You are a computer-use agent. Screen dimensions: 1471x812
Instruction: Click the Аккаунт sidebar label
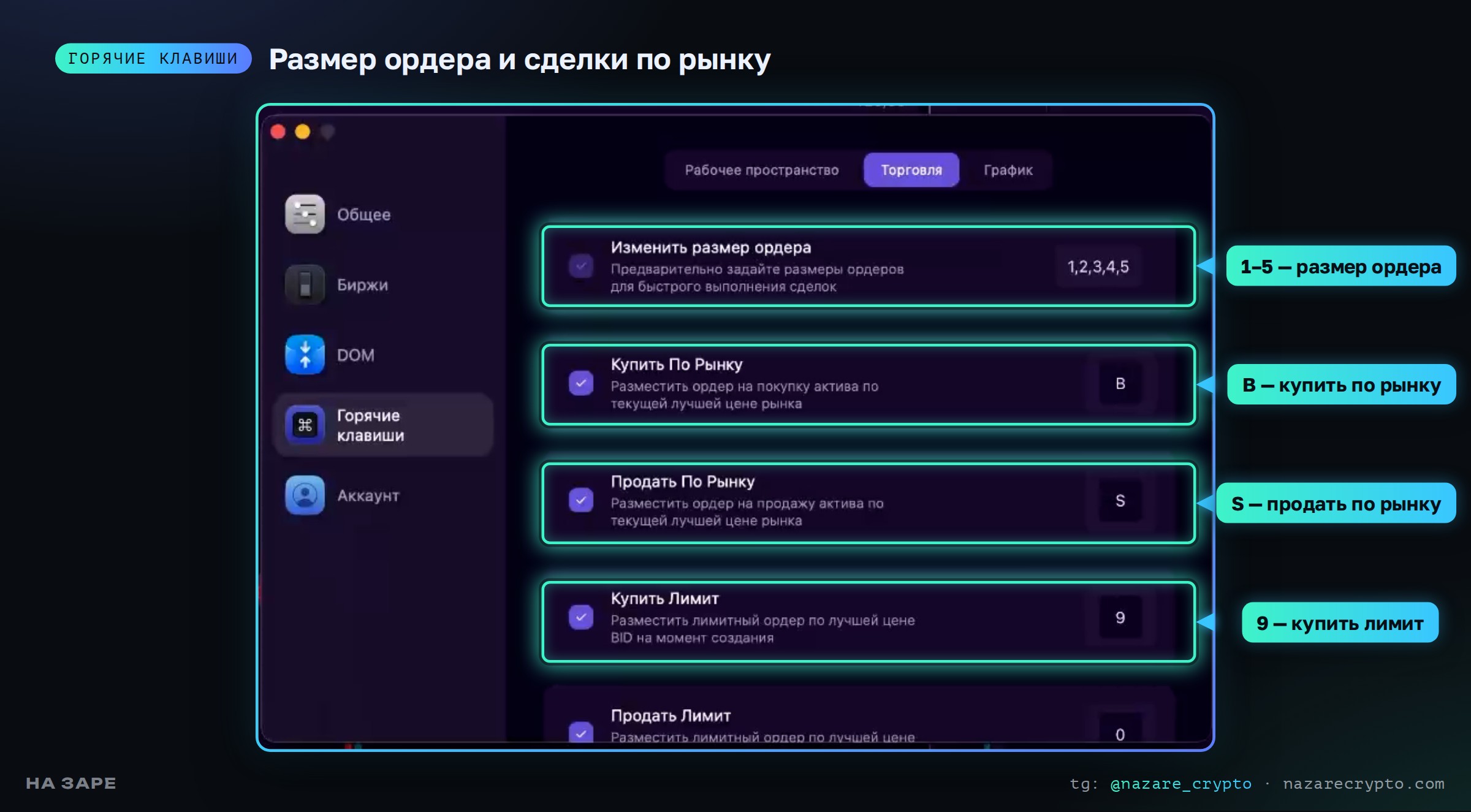coord(368,496)
